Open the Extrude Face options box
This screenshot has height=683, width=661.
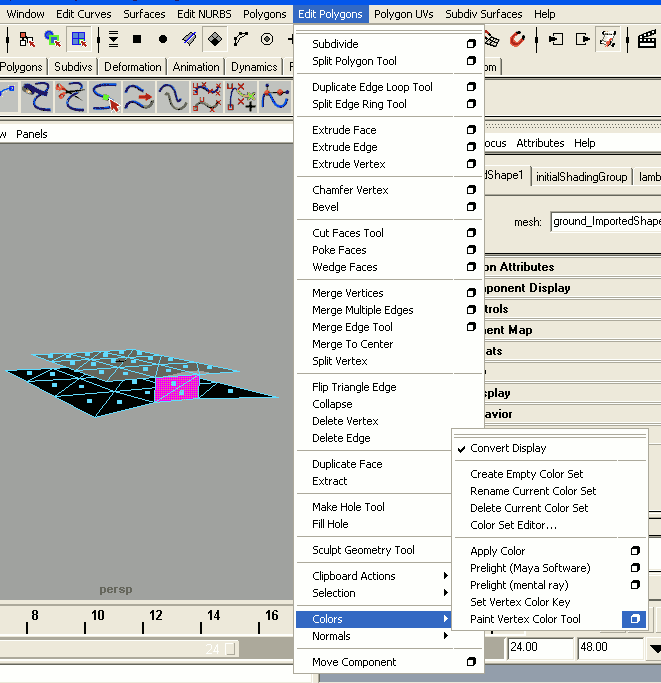pyautogui.click(x=471, y=130)
